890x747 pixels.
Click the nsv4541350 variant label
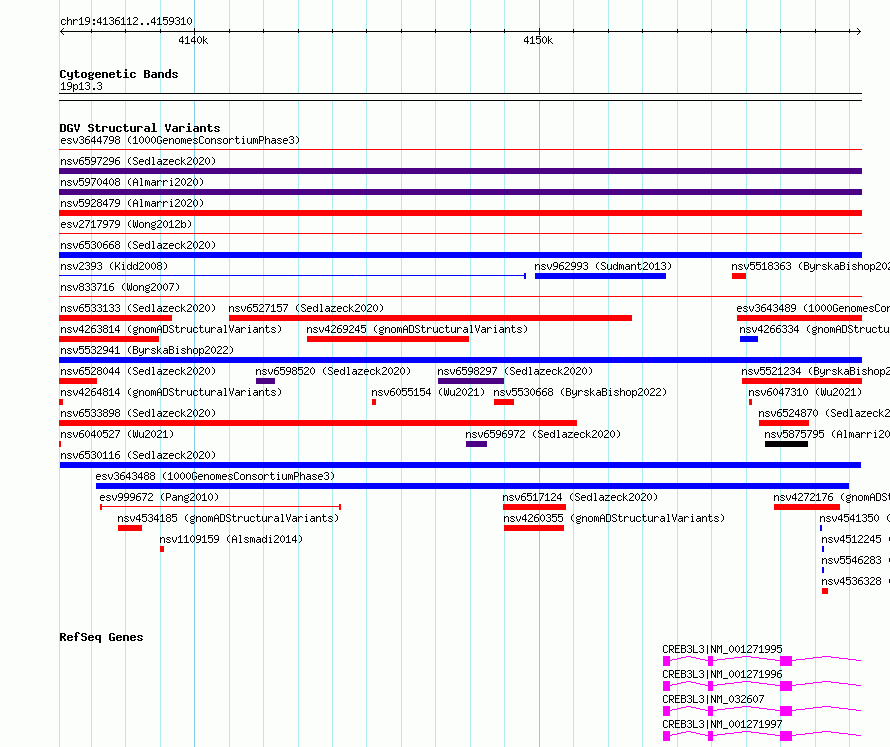coord(854,518)
